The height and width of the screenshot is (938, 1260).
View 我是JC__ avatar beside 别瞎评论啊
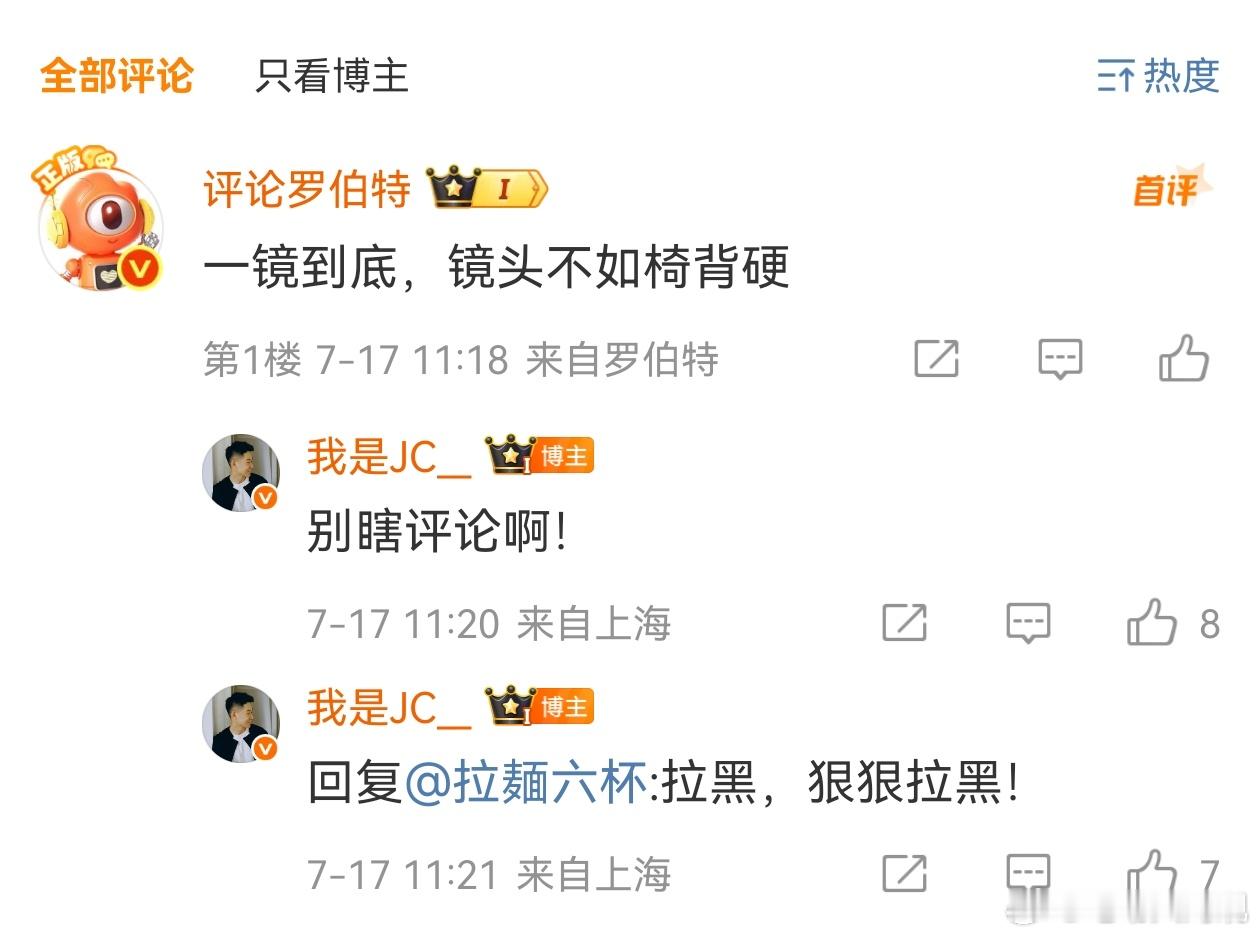(240, 472)
